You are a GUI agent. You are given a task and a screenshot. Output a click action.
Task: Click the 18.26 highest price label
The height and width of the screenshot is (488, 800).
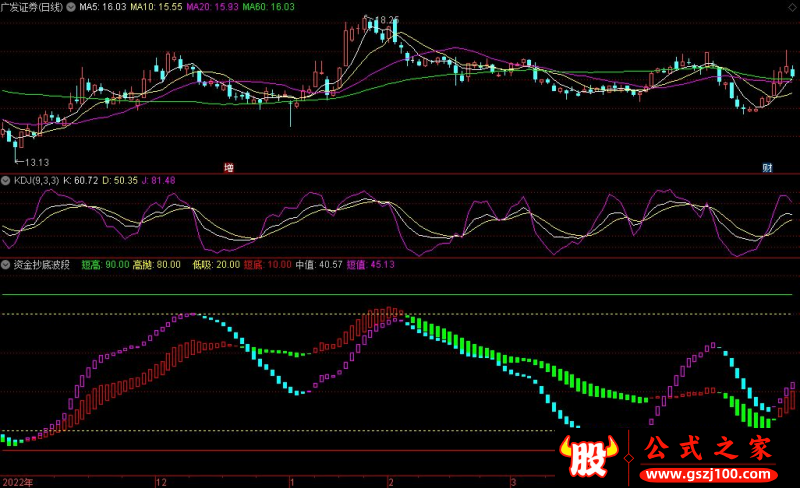click(x=386, y=20)
